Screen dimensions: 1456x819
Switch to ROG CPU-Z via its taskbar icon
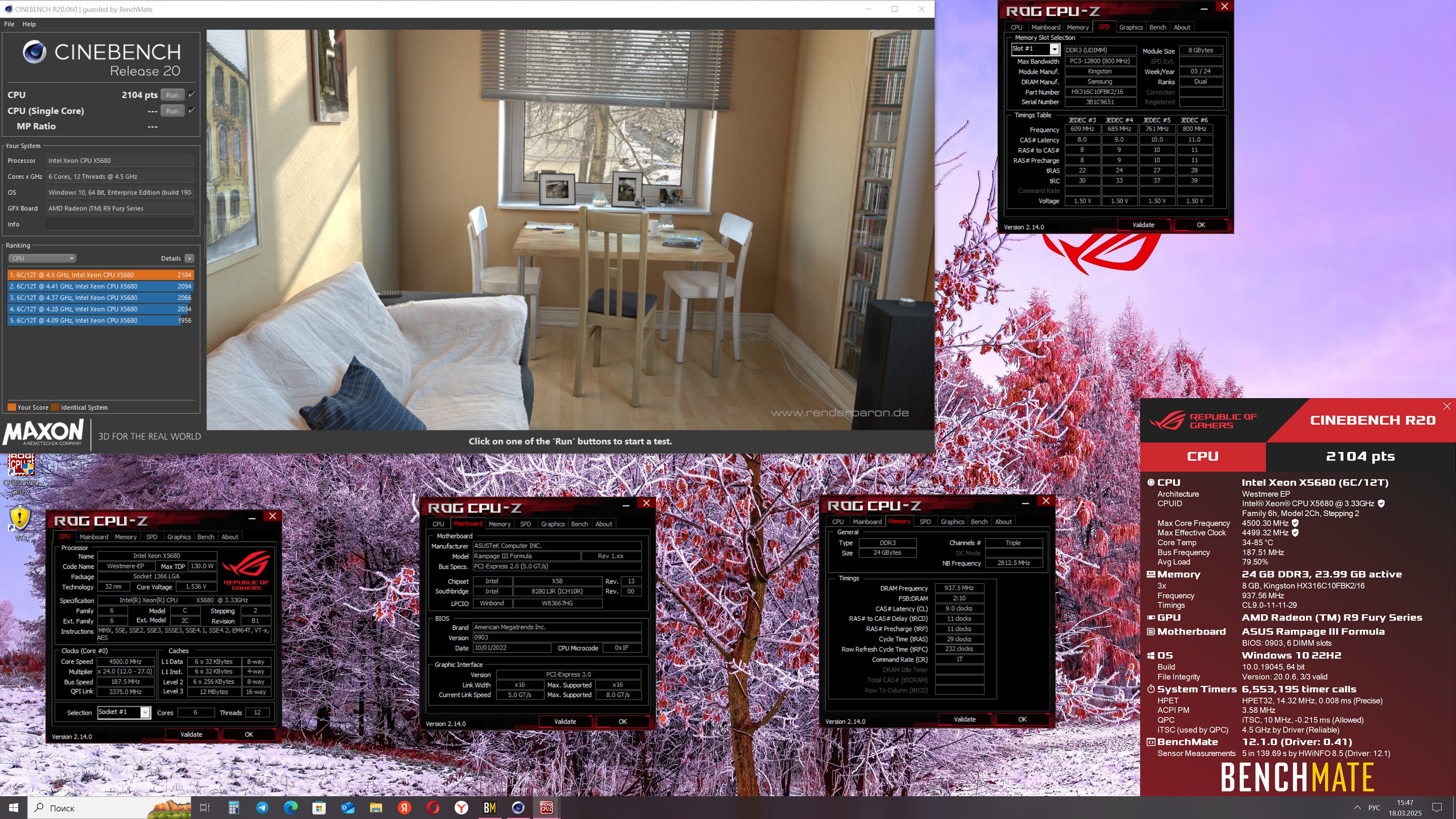(x=546, y=808)
